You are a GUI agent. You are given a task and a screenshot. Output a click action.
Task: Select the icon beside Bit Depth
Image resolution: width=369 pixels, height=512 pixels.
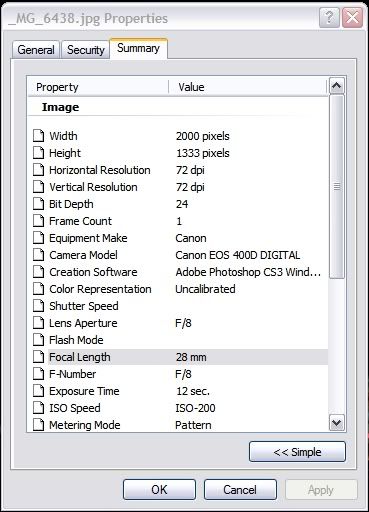tap(39, 204)
